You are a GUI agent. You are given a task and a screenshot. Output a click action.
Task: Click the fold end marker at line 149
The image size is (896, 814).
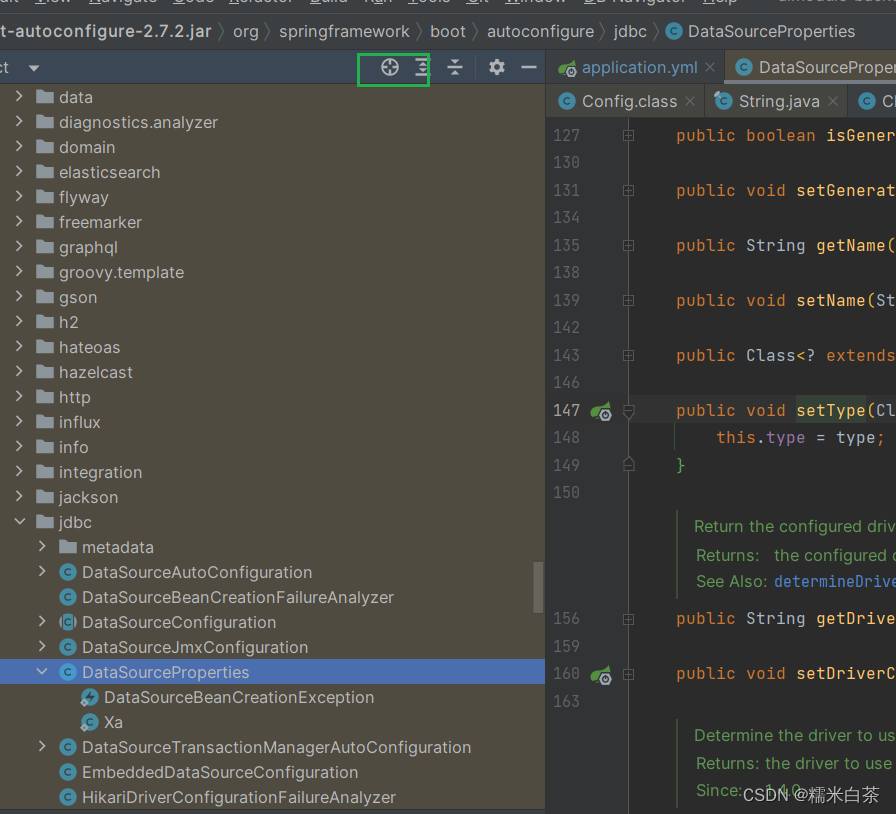(629, 464)
